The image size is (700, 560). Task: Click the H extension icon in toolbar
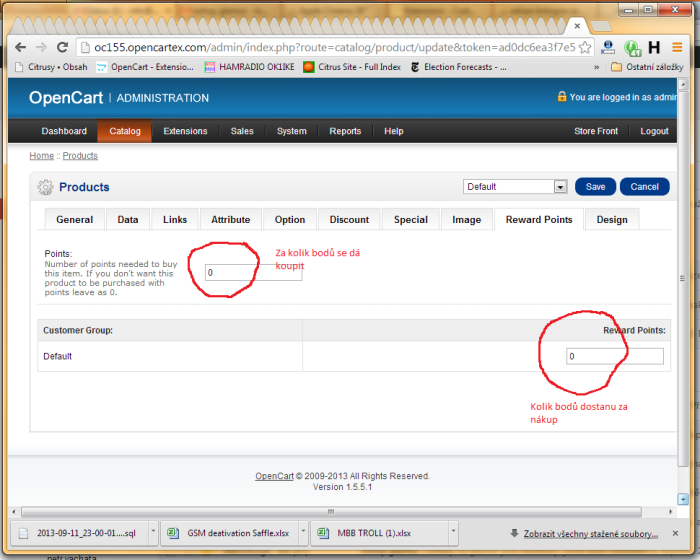click(x=654, y=47)
